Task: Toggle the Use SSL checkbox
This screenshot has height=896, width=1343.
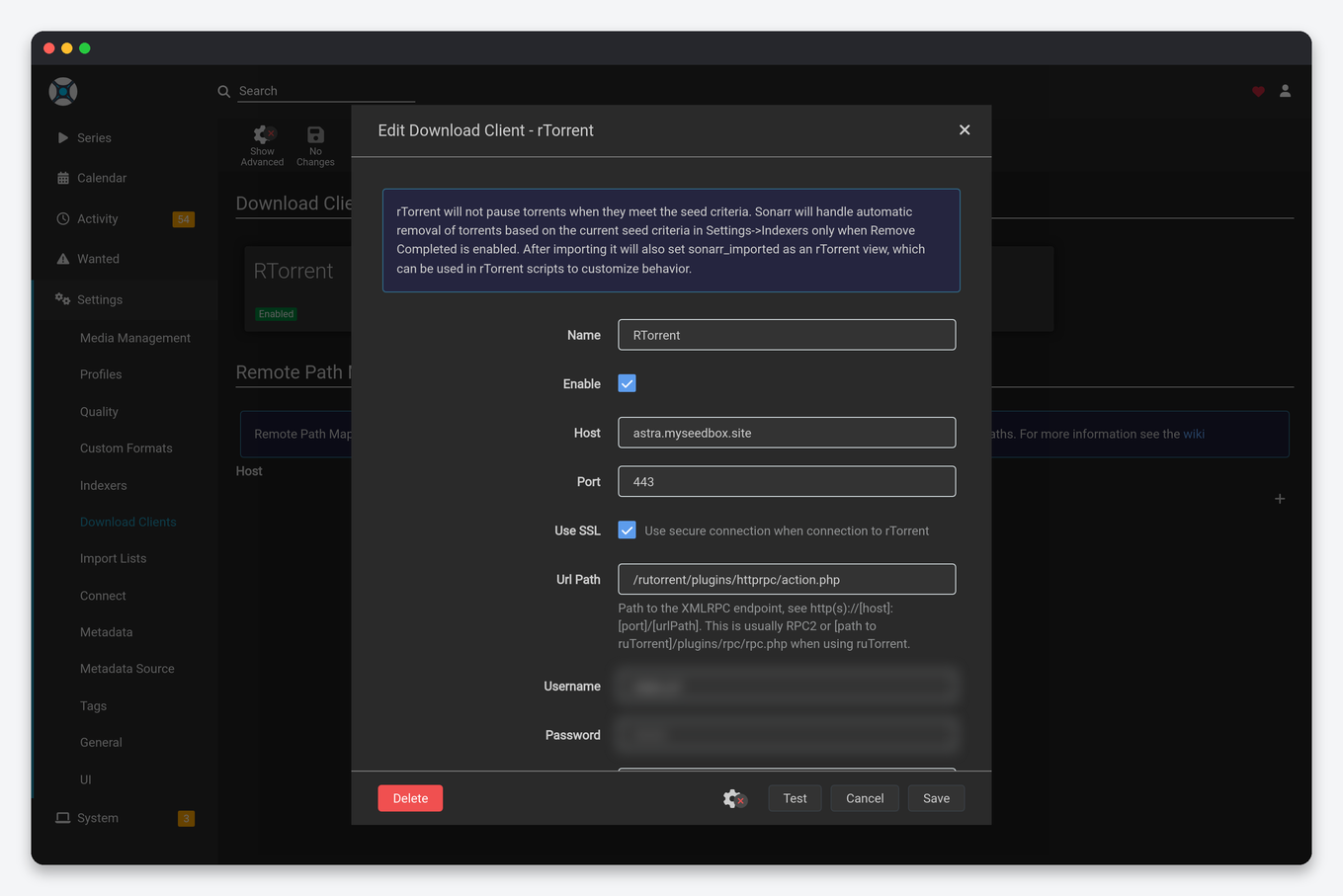Action: (x=627, y=530)
